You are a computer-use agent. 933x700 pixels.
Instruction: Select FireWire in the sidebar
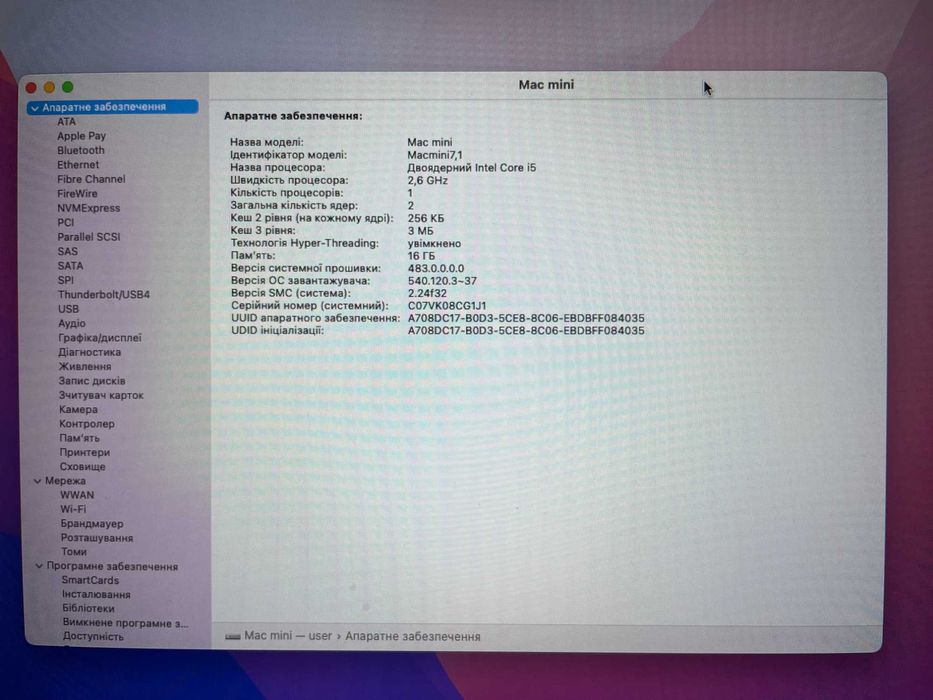77,193
